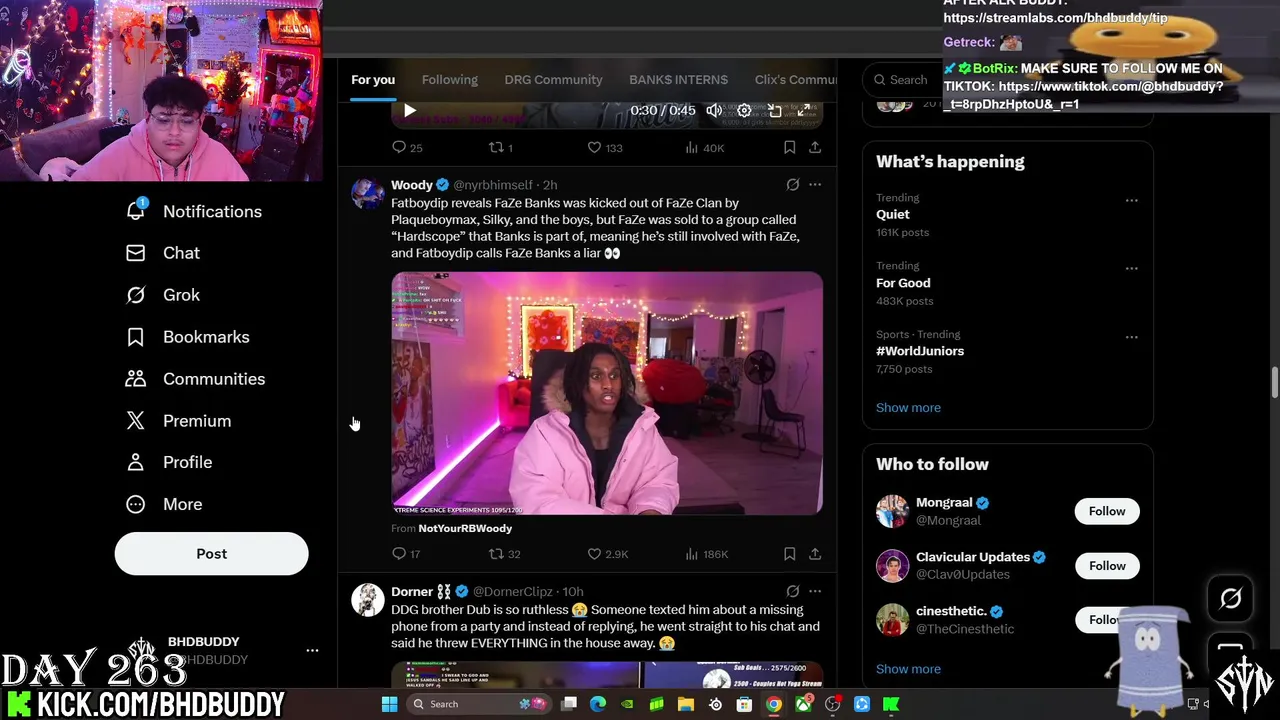This screenshot has width=1280, height=720.
Task: Show more trends under What's happening
Action: tap(908, 408)
